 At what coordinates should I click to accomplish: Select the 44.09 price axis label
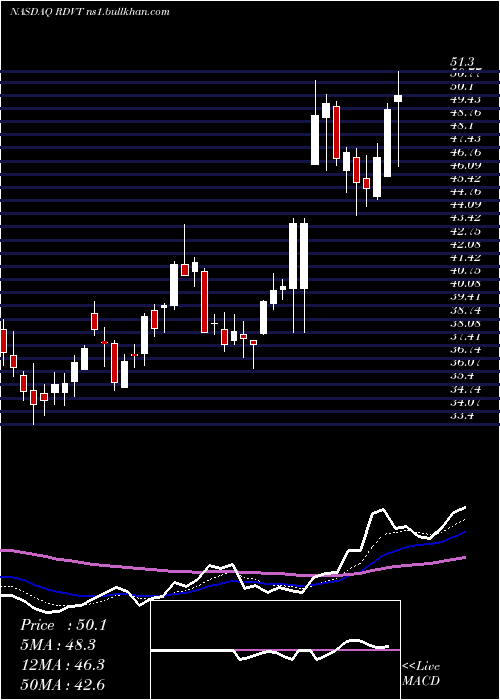[x=465, y=204]
